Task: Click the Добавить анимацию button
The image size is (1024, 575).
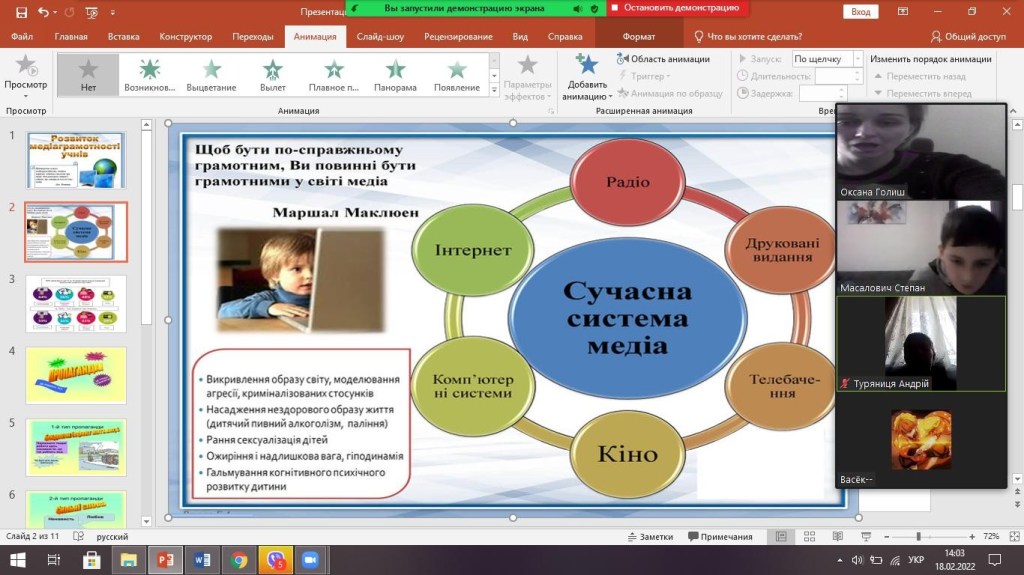Action: pyautogui.click(x=587, y=77)
